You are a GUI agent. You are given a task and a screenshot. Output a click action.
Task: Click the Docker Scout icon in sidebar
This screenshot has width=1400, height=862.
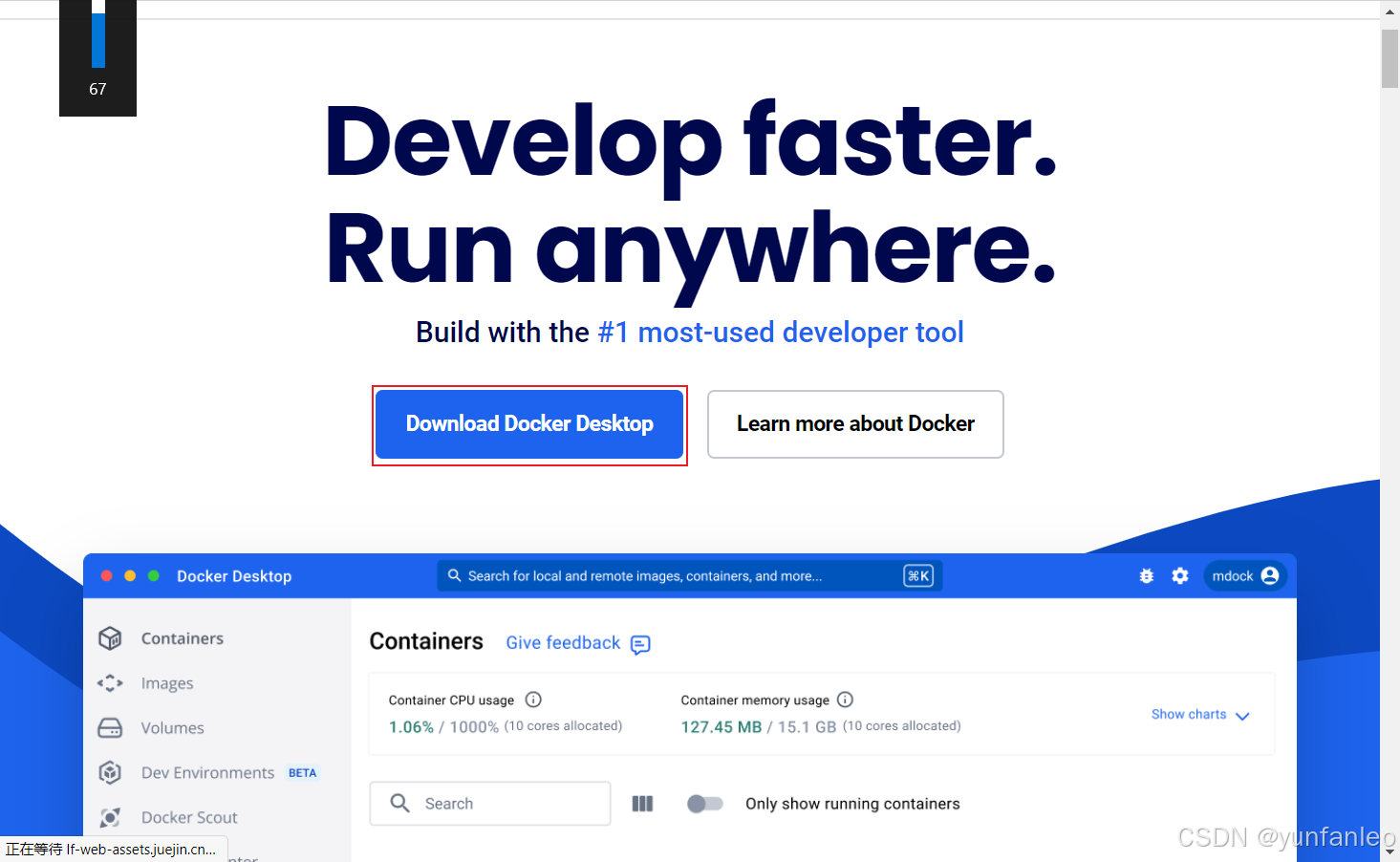[110, 817]
